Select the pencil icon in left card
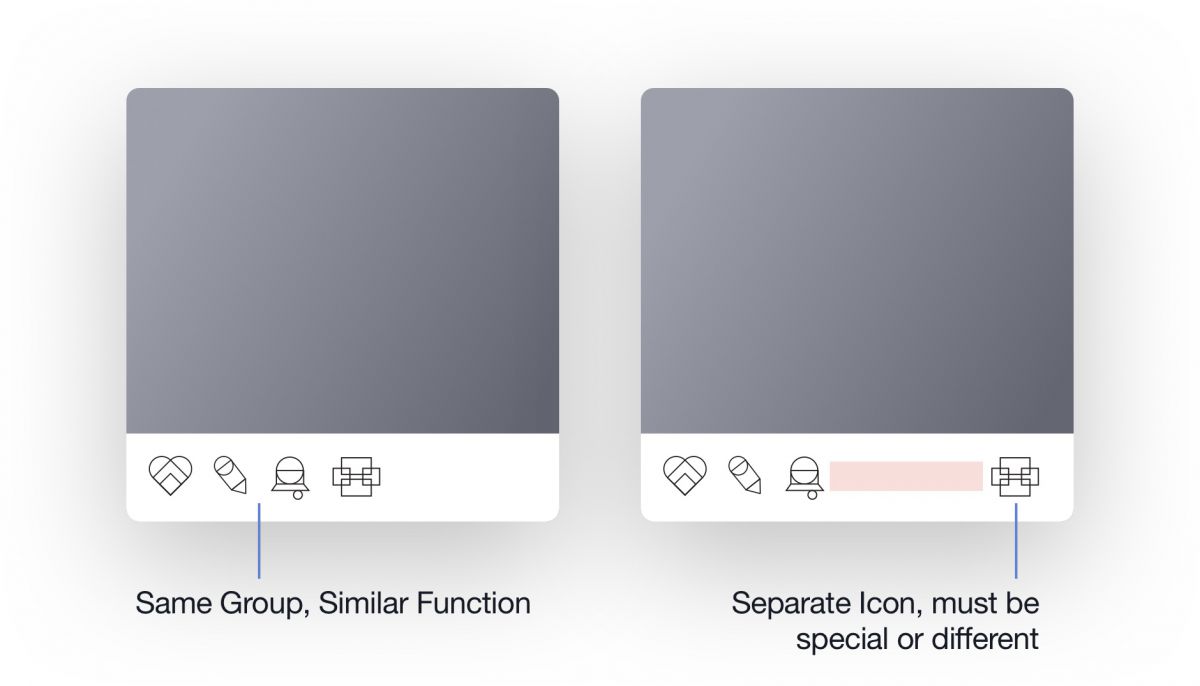The image size is (1200, 686). click(231, 475)
